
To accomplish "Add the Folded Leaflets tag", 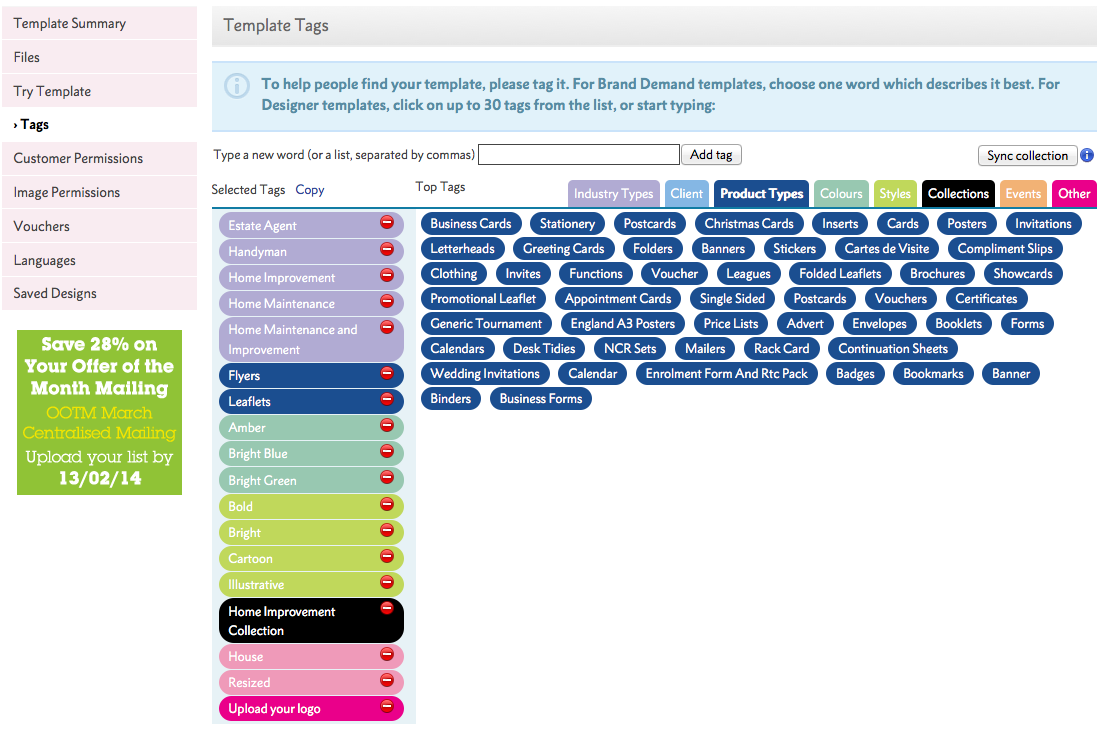I will click(x=840, y=274).
